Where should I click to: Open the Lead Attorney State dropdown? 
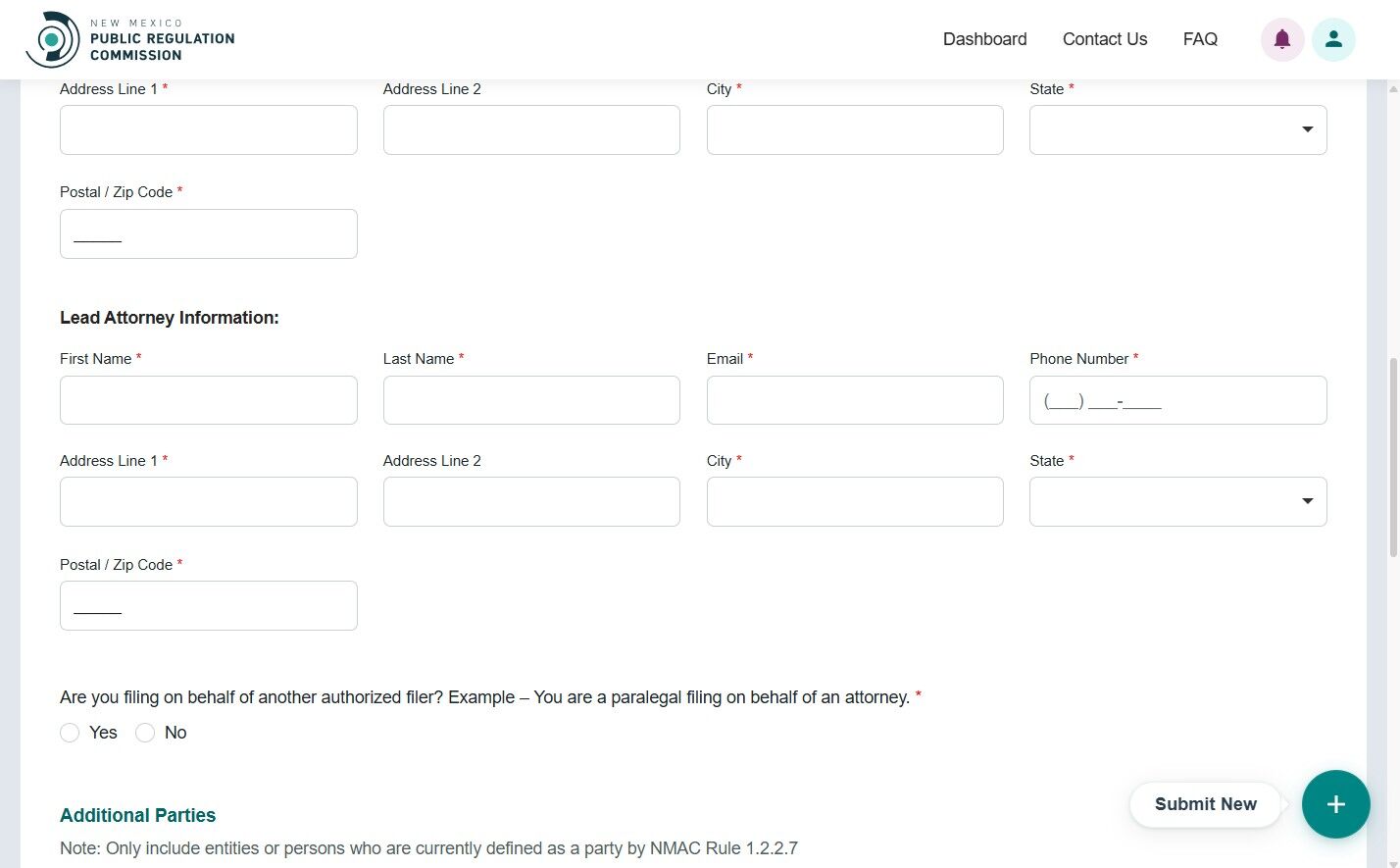pyautogui.click(x=1177, y=501)
